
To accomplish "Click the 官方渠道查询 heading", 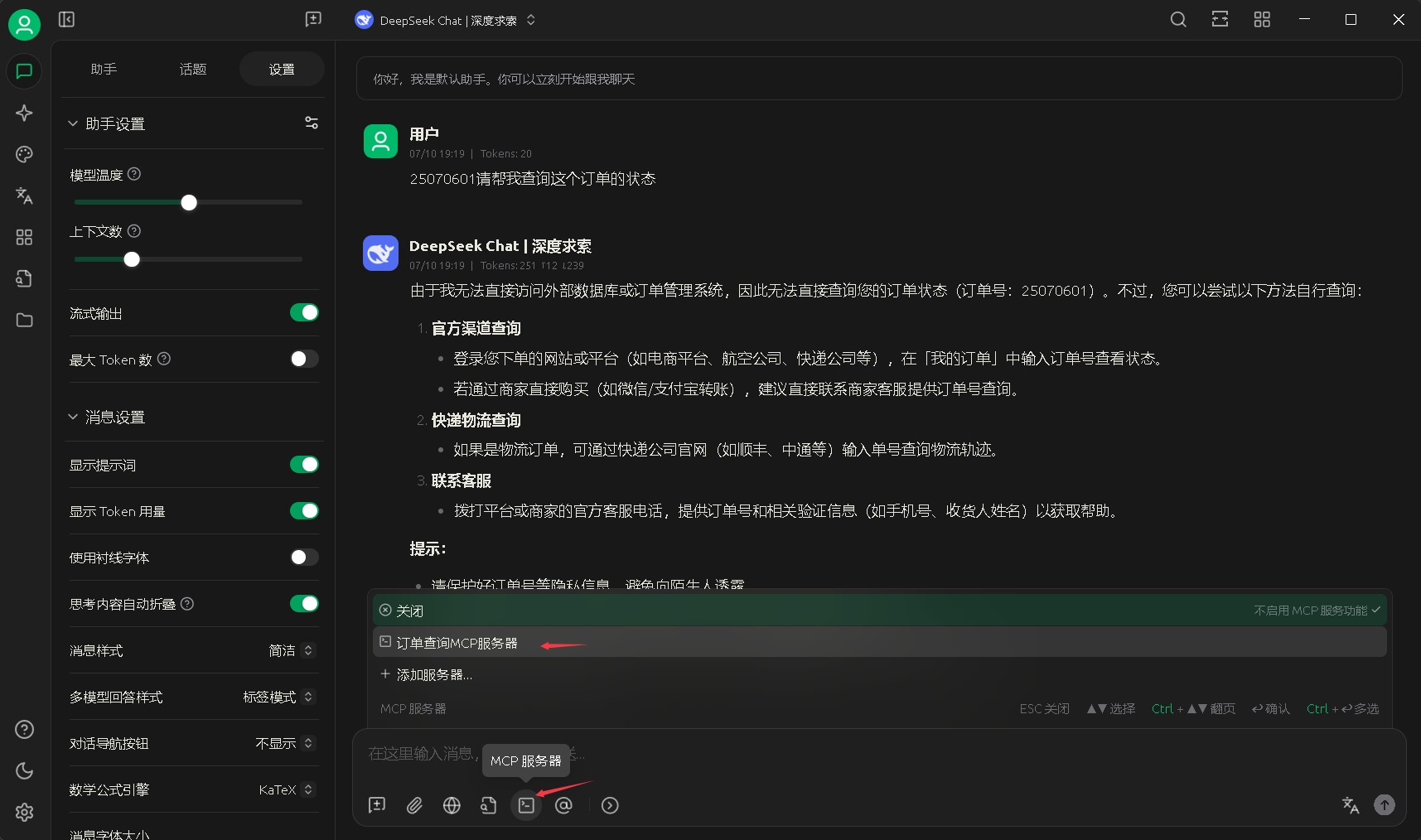I will [x=476, y=329].
